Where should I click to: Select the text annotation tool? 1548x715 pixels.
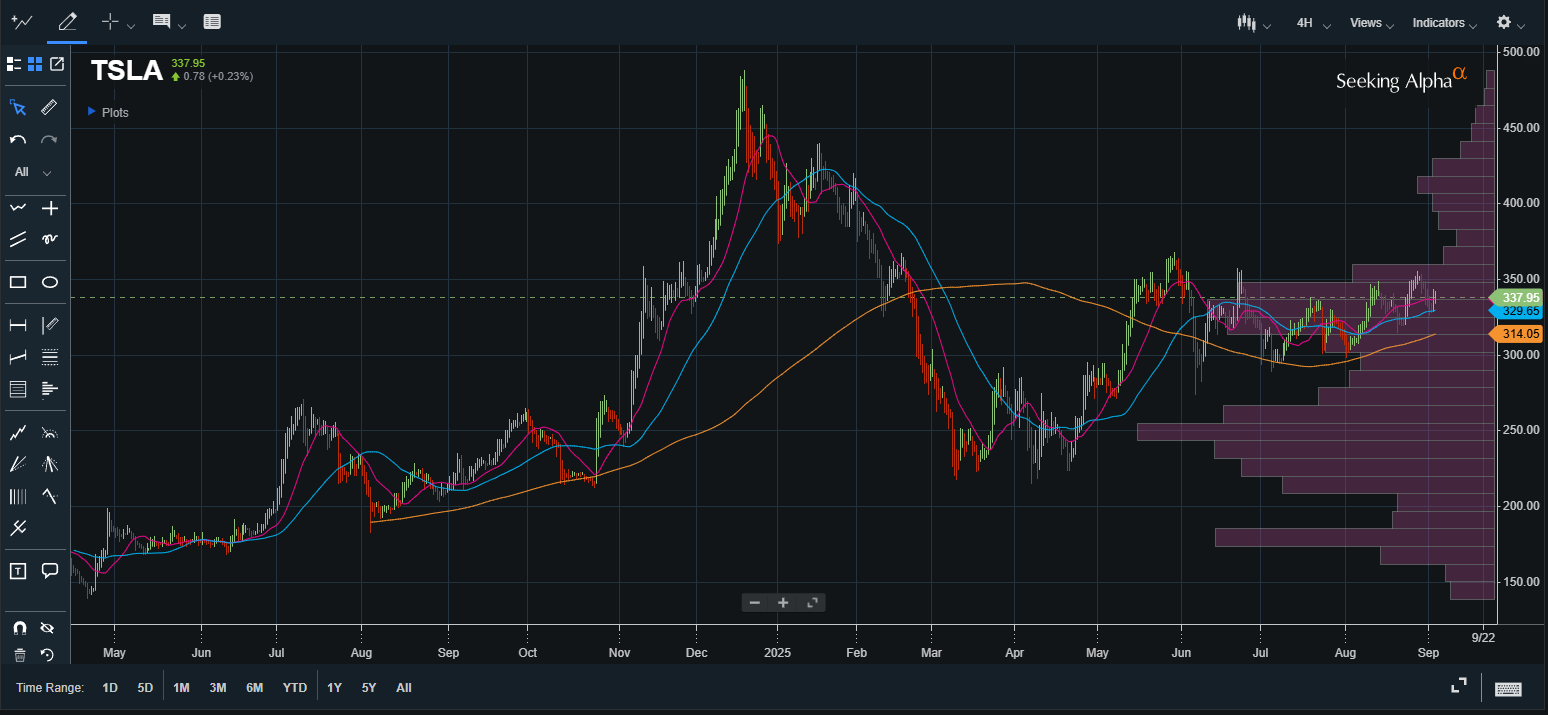click(18, 571)
